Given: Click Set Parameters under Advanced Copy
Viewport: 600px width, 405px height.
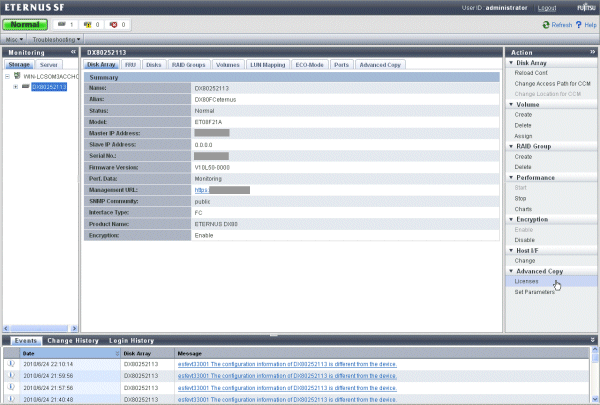Looking at the screenshot, I should pos(534,292).
